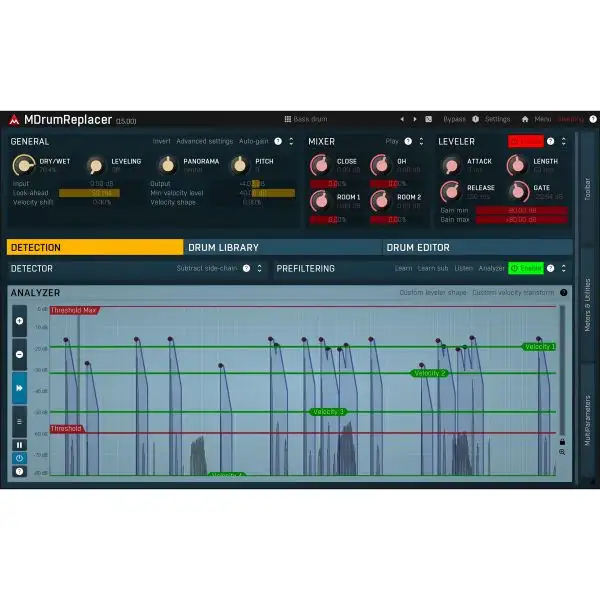
Task: Open Settings in the title bar
Action: 497,119
